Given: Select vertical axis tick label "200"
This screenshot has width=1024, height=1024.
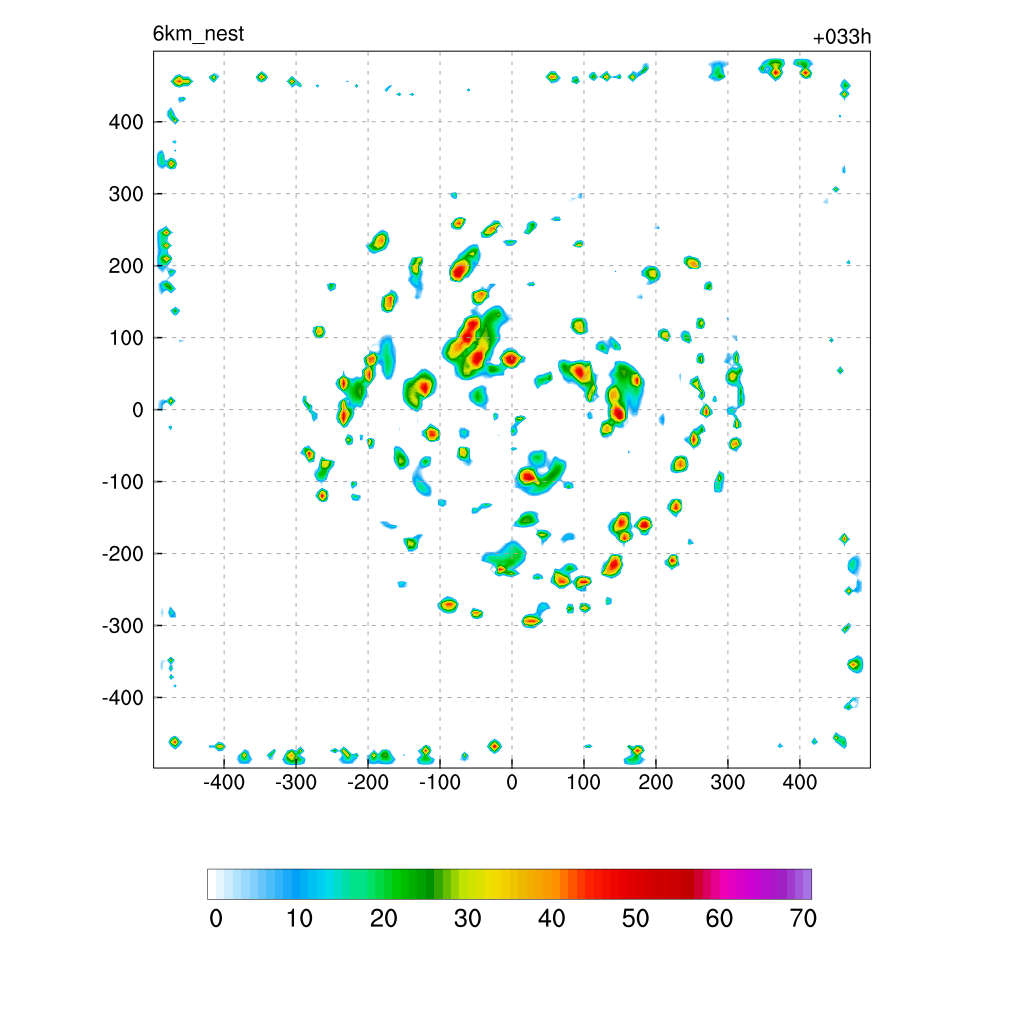Looking at the screenshot, I should 126,266.
